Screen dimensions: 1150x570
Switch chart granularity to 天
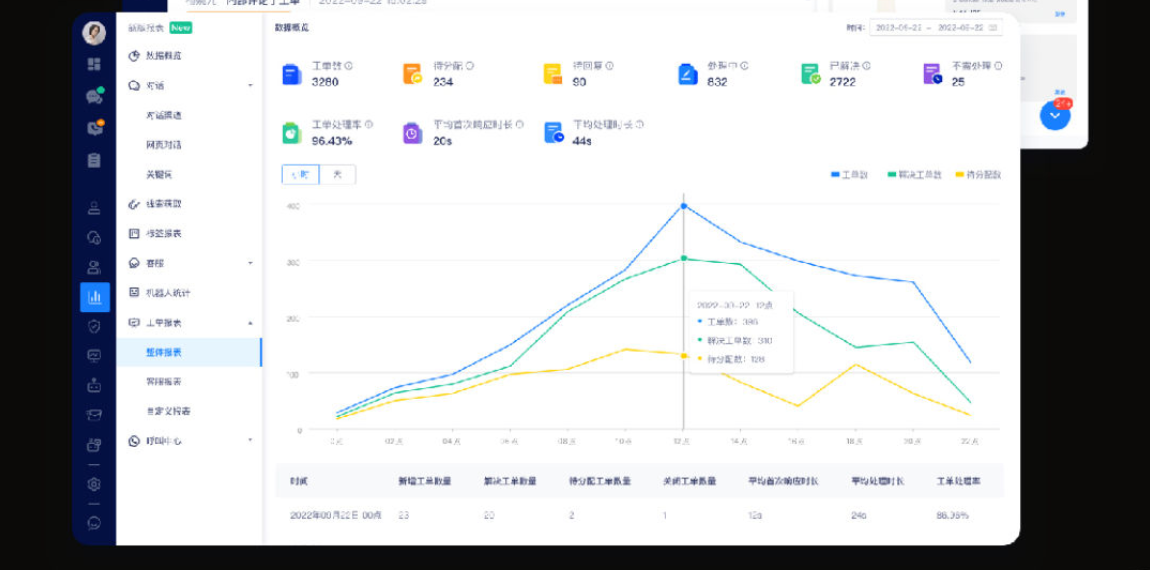337,175
